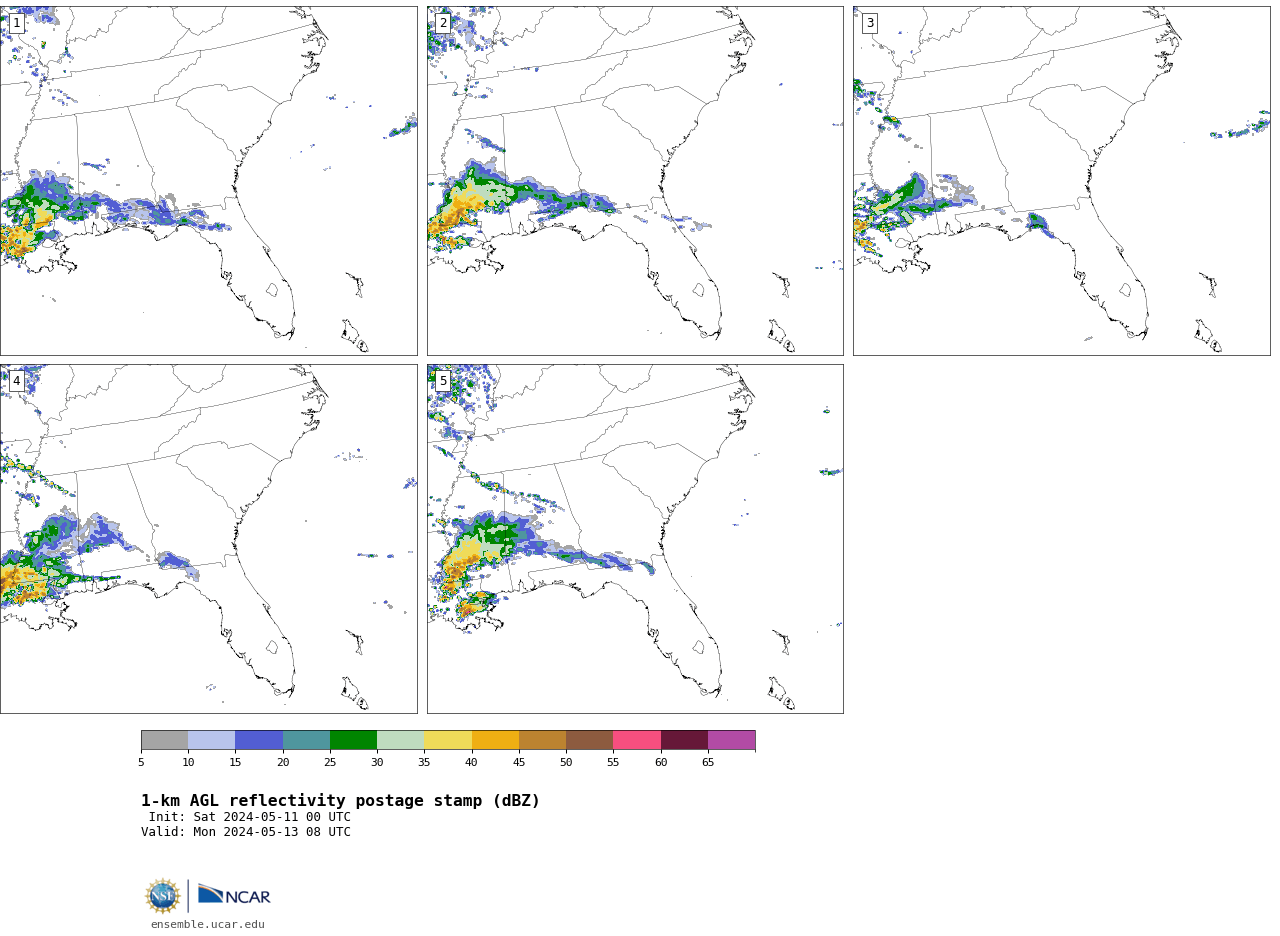Click the panel number 5 label
1280x936 pixels.
pos(443,381)
